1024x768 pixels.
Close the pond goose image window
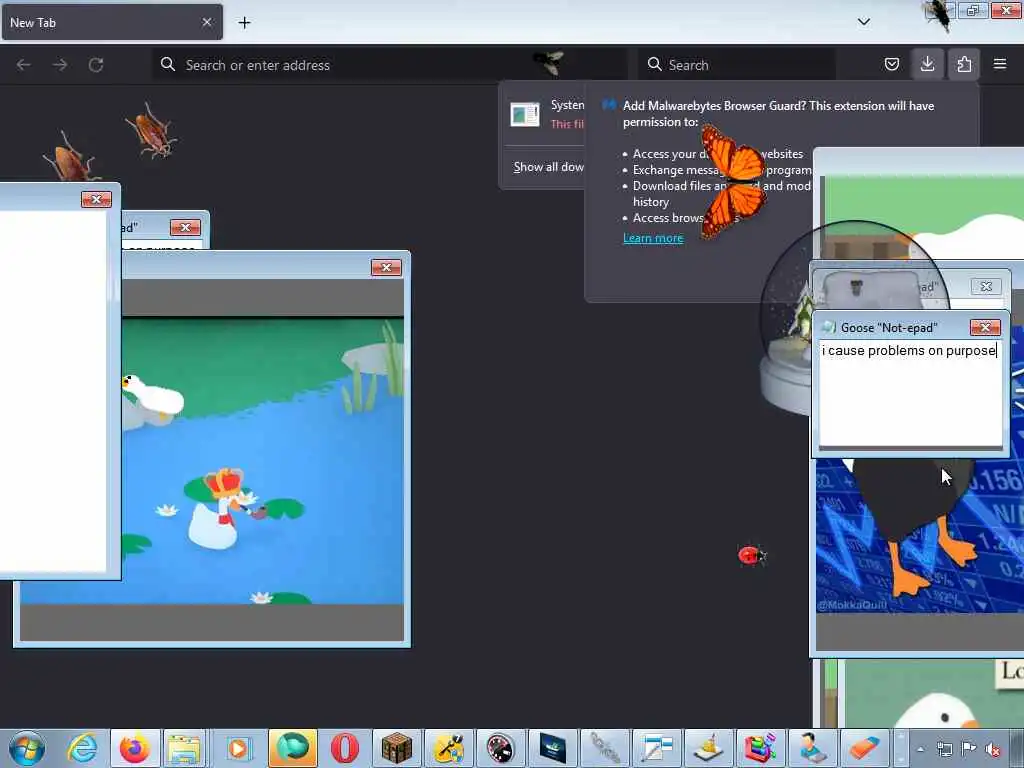point(386,268)
